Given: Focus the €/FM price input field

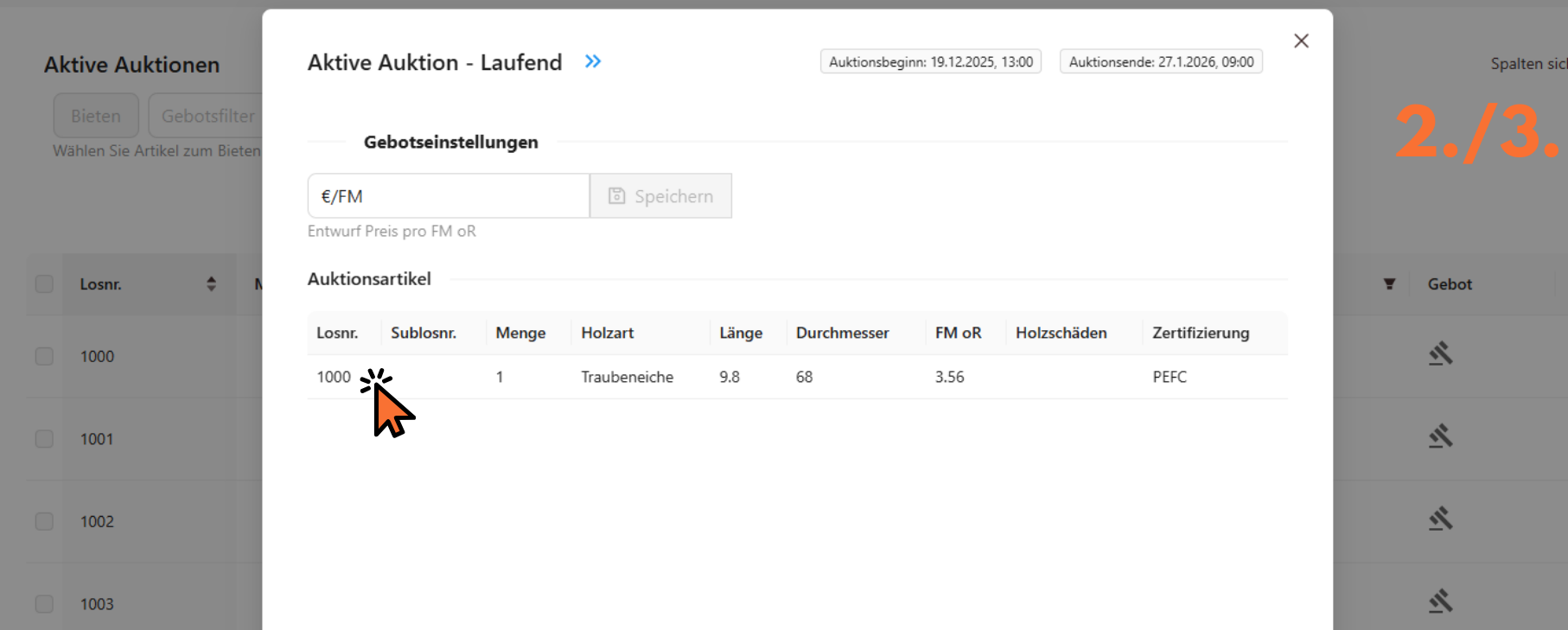Looking at the screenshot, I should tap(449, 196).
